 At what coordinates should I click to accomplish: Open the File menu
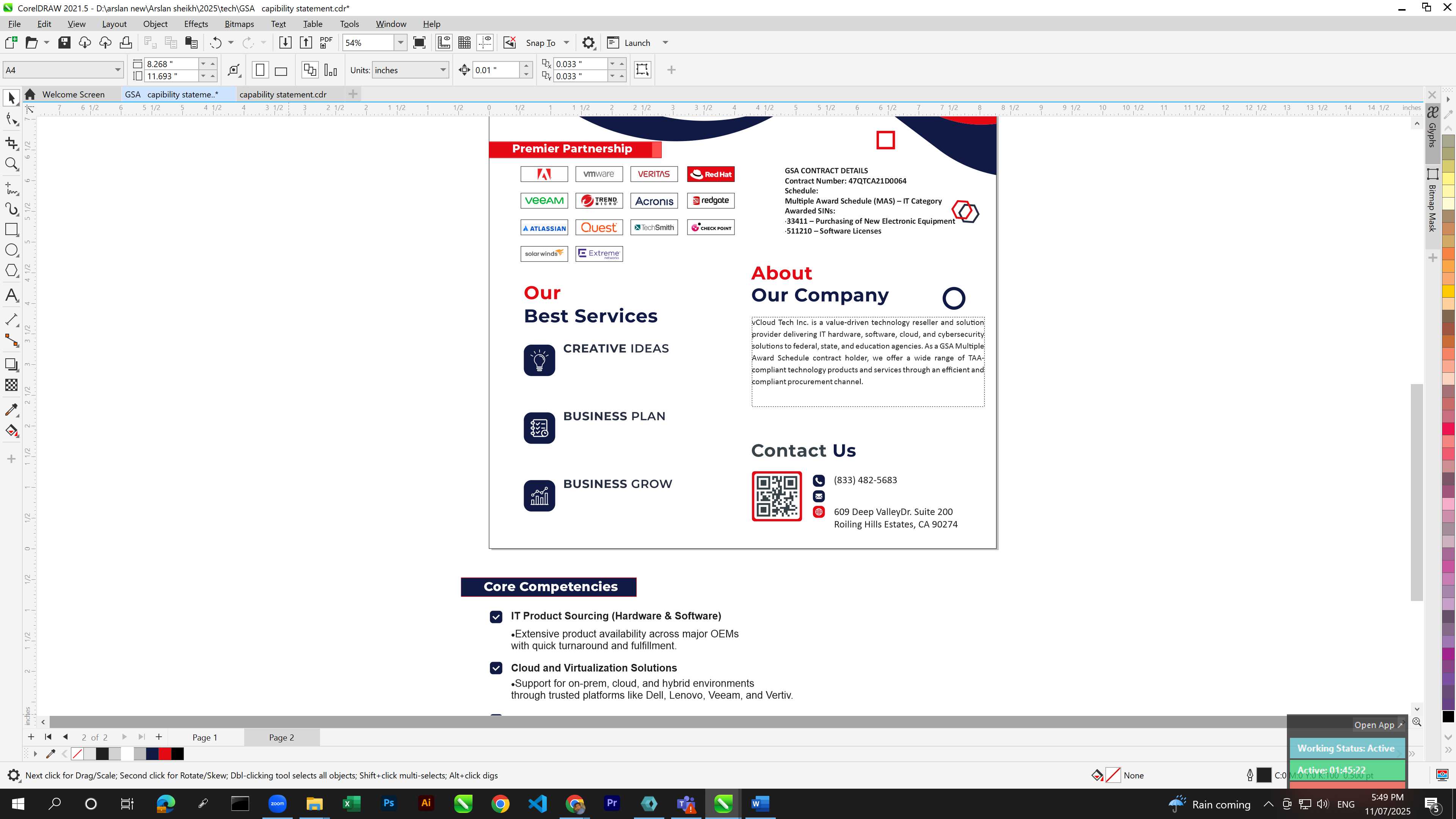[15, 24]
